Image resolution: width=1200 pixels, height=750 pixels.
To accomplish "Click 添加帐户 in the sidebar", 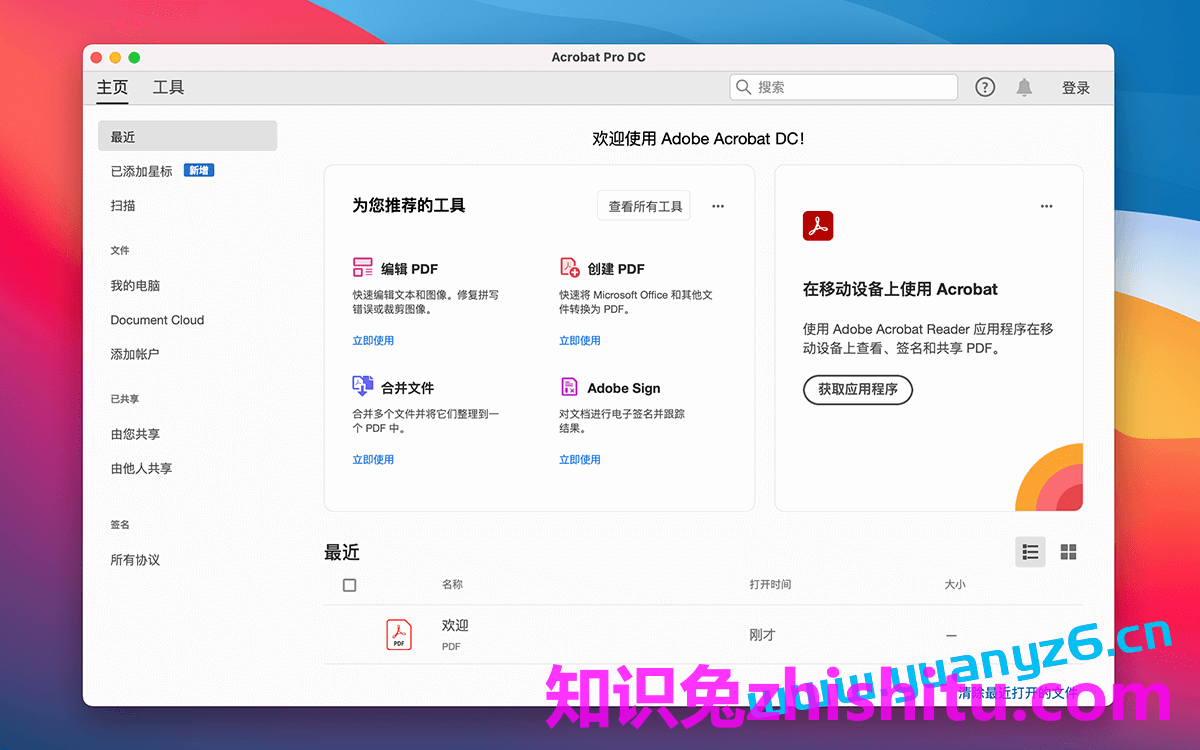I will click(x=135, y=354).
